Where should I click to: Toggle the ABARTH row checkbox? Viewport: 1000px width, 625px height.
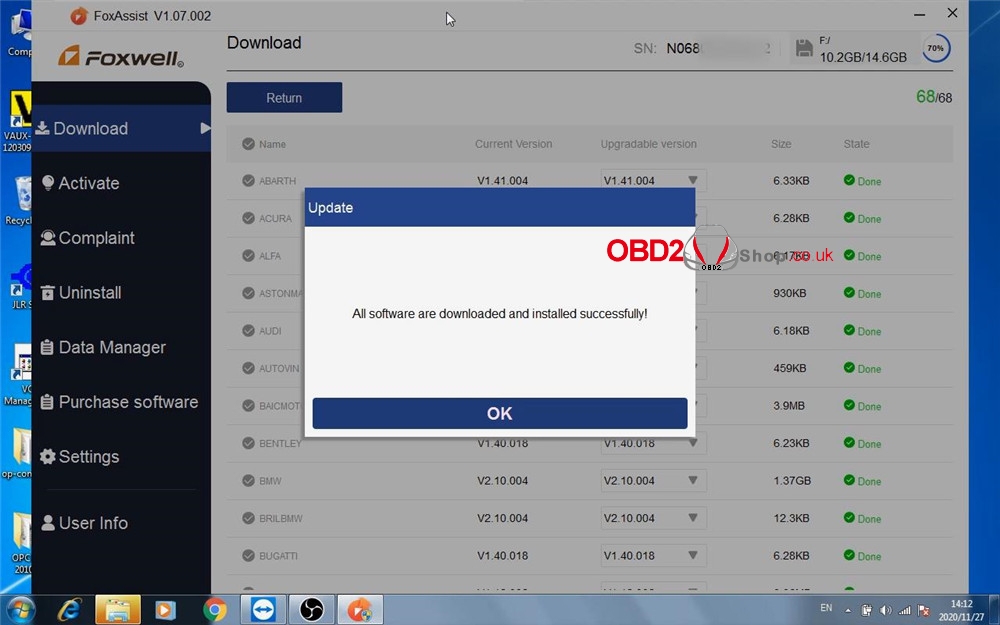click(x=248, y=181)
